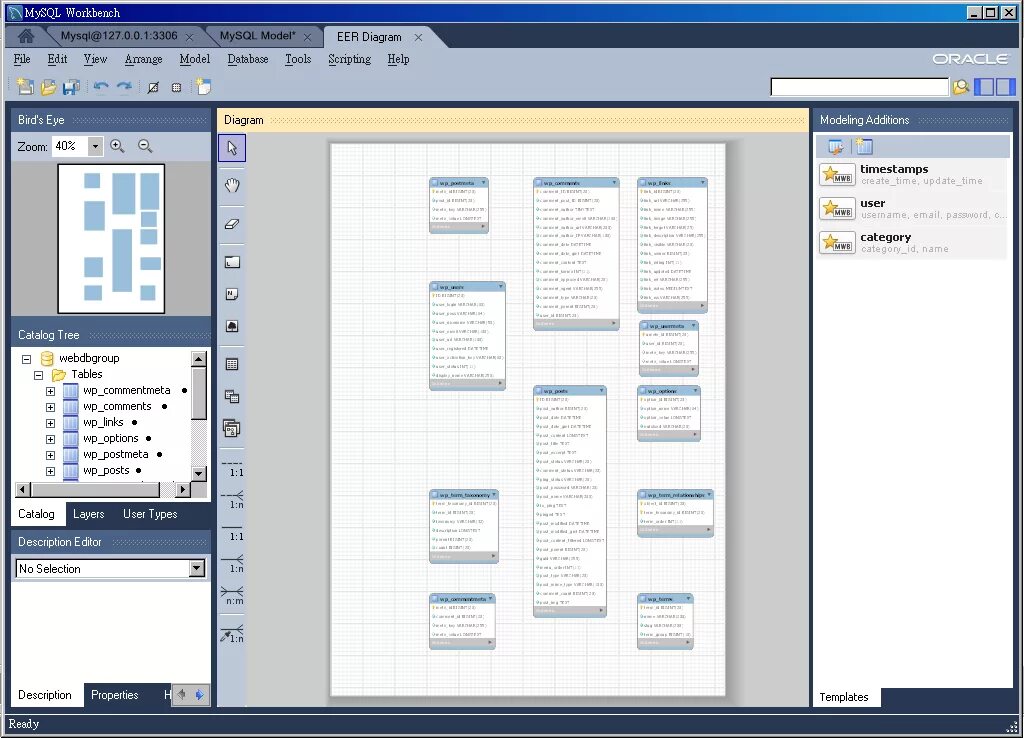Switch to MySQL Model* tab
The width and height of the screenshot is (1024, 738).
point(257,36)
